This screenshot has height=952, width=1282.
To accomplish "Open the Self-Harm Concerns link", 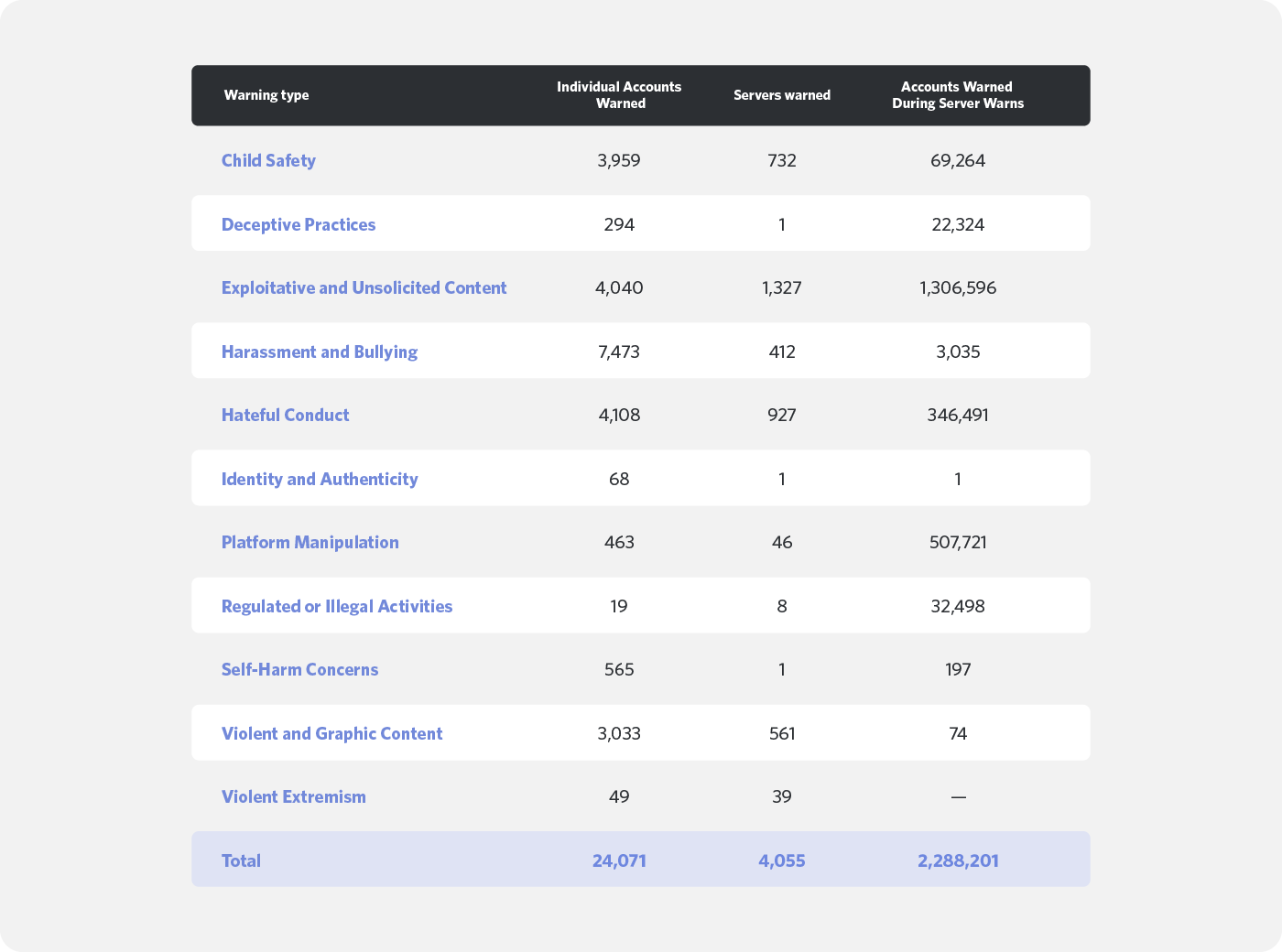I will click(299, 669).
